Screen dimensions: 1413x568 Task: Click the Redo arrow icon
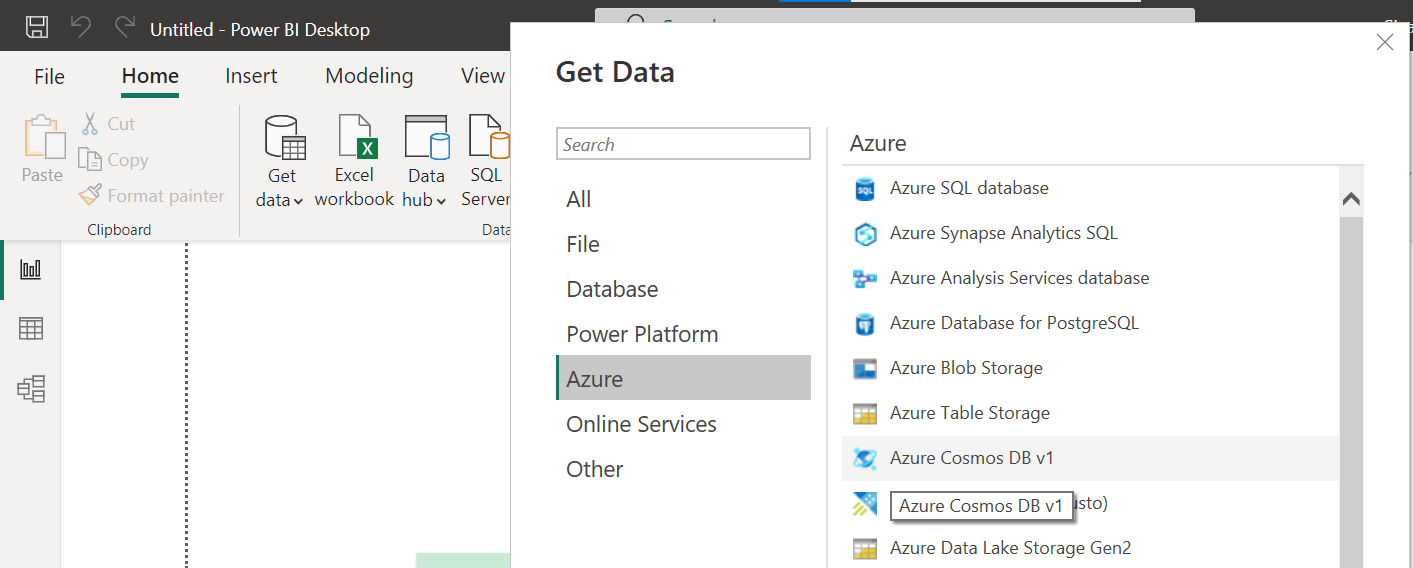pyautogui.click(x=125, y=27)
